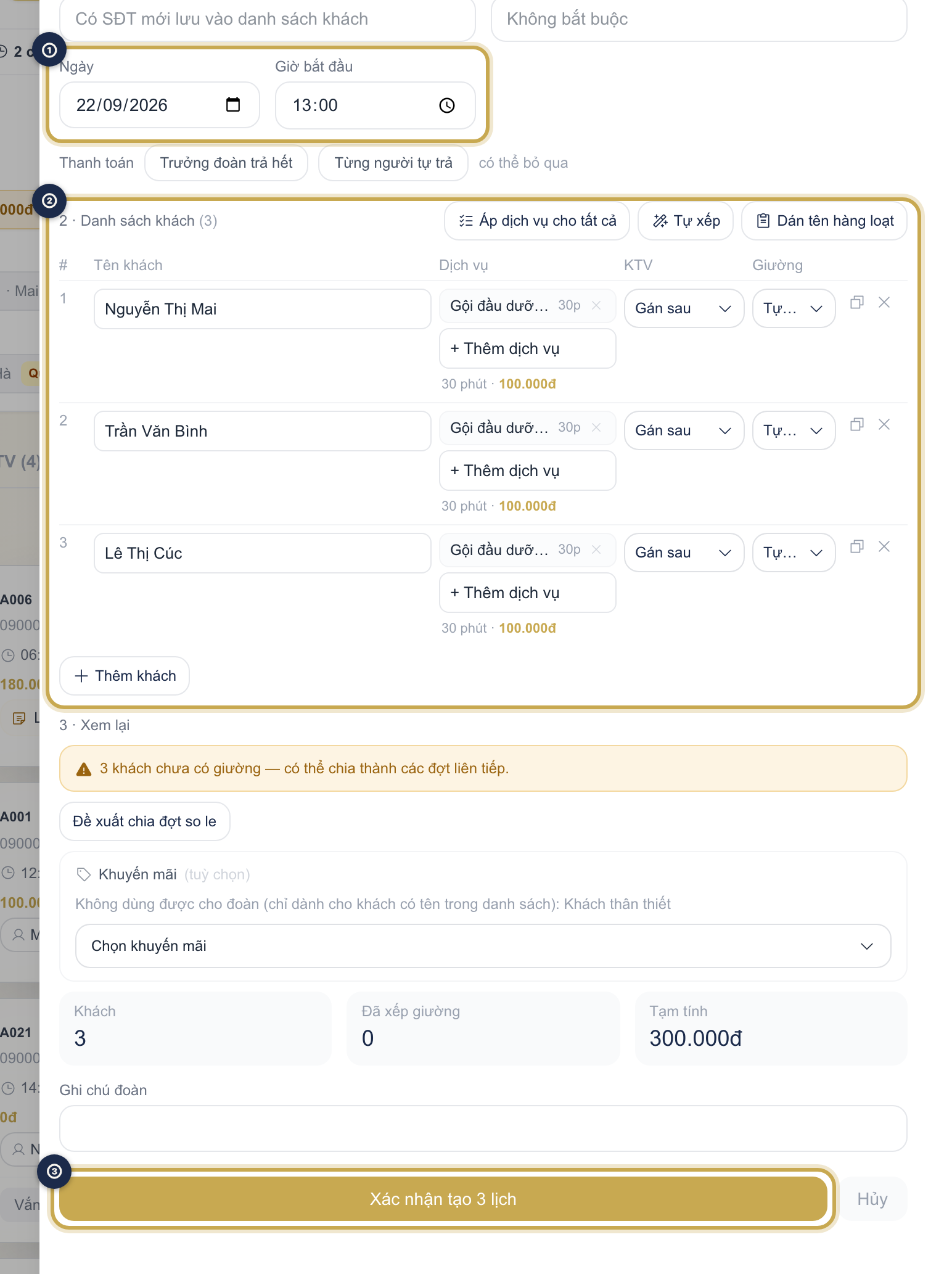Open the calendar picker in date field
952x1274 pixels.
233,105
